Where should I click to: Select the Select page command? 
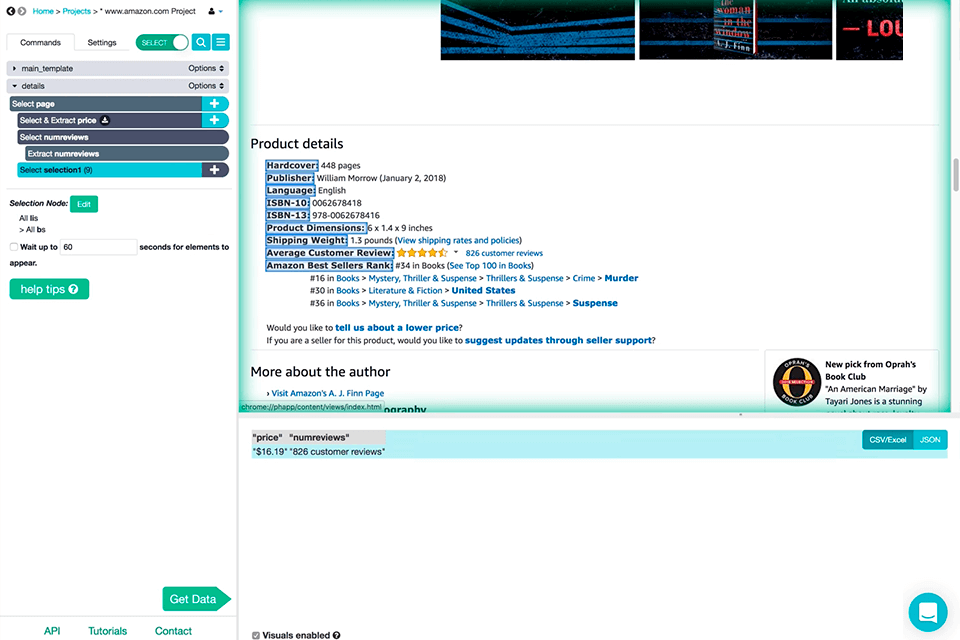[106, 104]
